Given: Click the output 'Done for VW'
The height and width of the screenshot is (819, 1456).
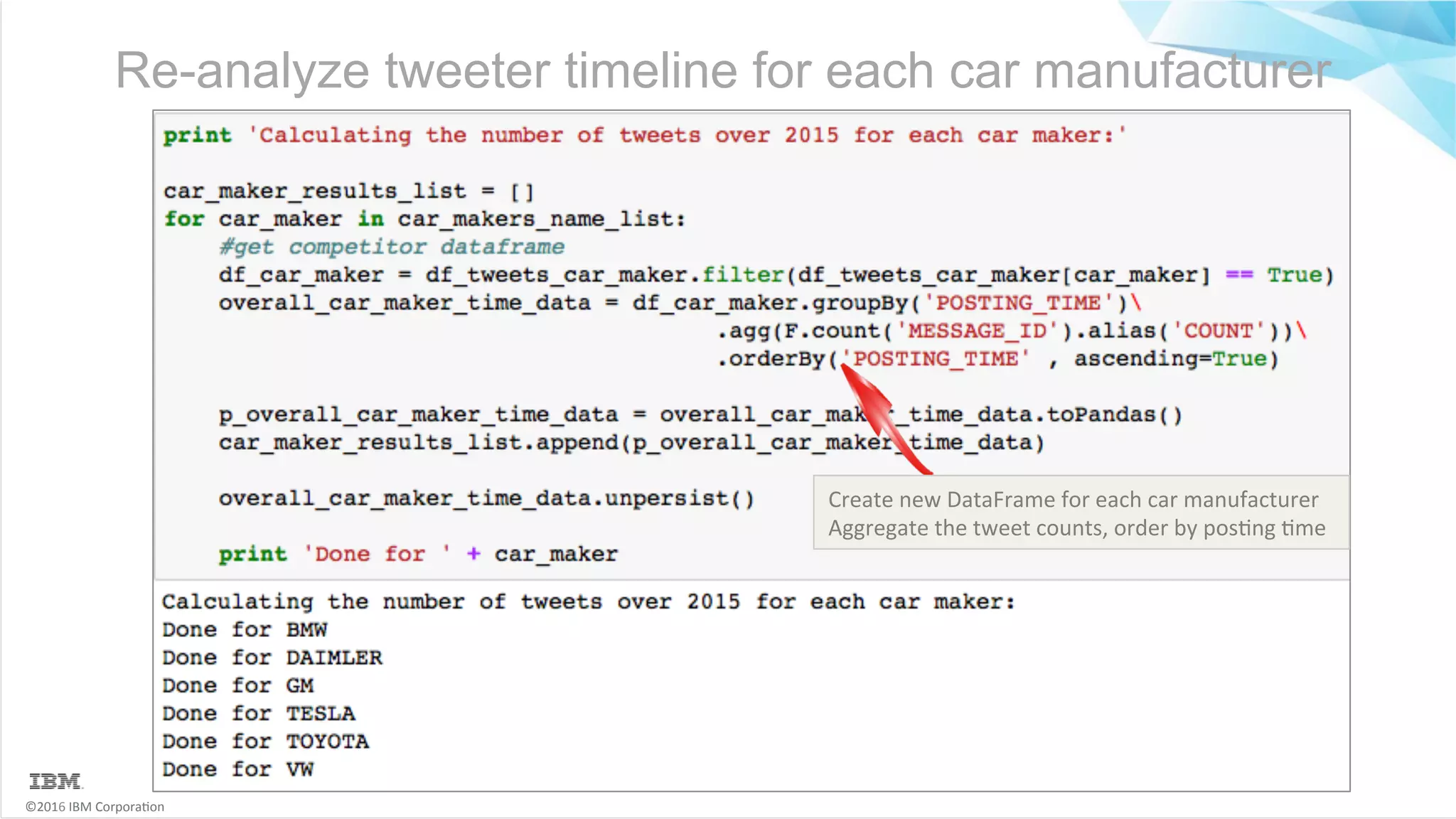Looking at the screenshot, I should (x=238, y=769).
